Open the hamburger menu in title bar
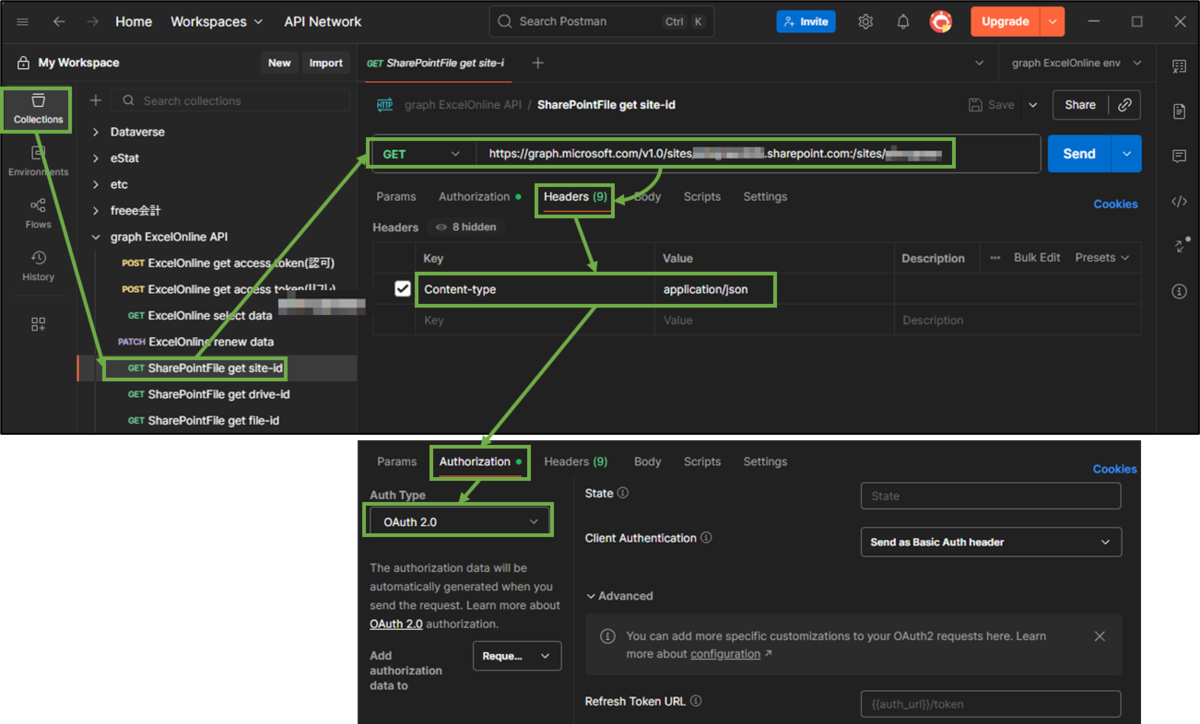 23,22
